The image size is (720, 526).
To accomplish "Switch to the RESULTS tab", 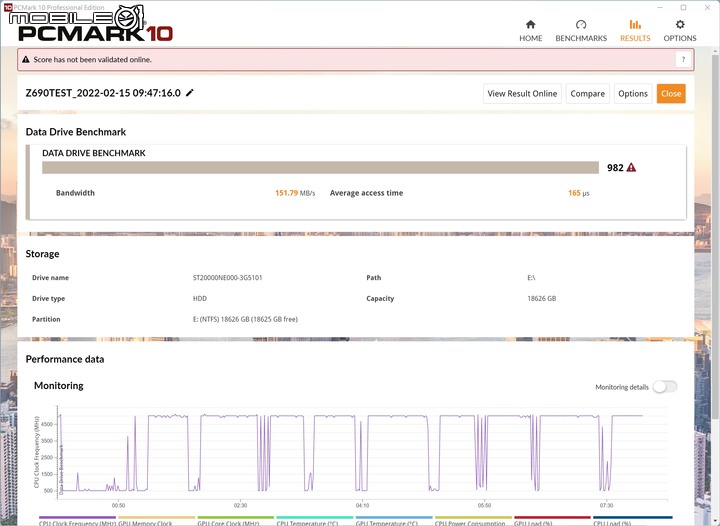I will click(635, 31).
